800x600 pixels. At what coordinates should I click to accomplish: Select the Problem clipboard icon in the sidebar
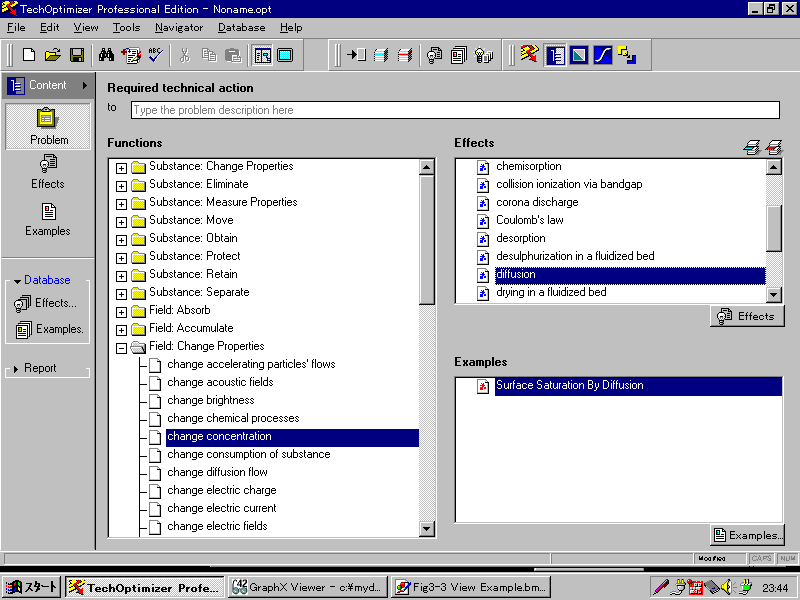48,126
